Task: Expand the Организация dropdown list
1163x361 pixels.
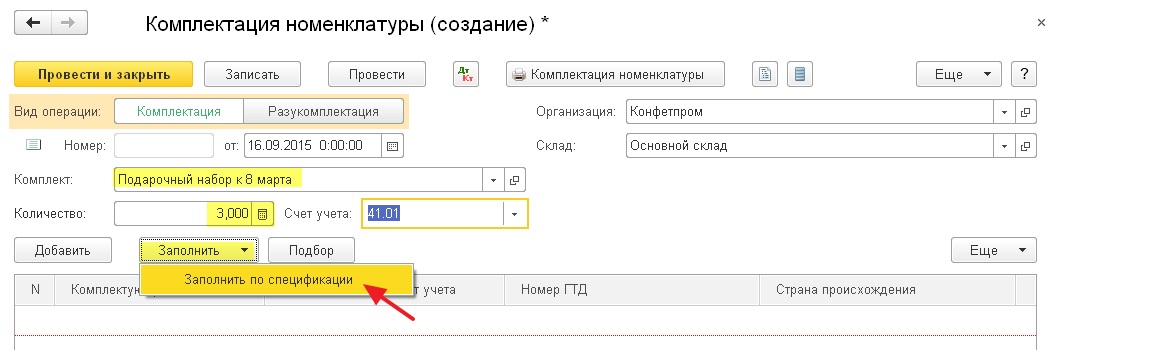Action: click(x=1004, y=112)
